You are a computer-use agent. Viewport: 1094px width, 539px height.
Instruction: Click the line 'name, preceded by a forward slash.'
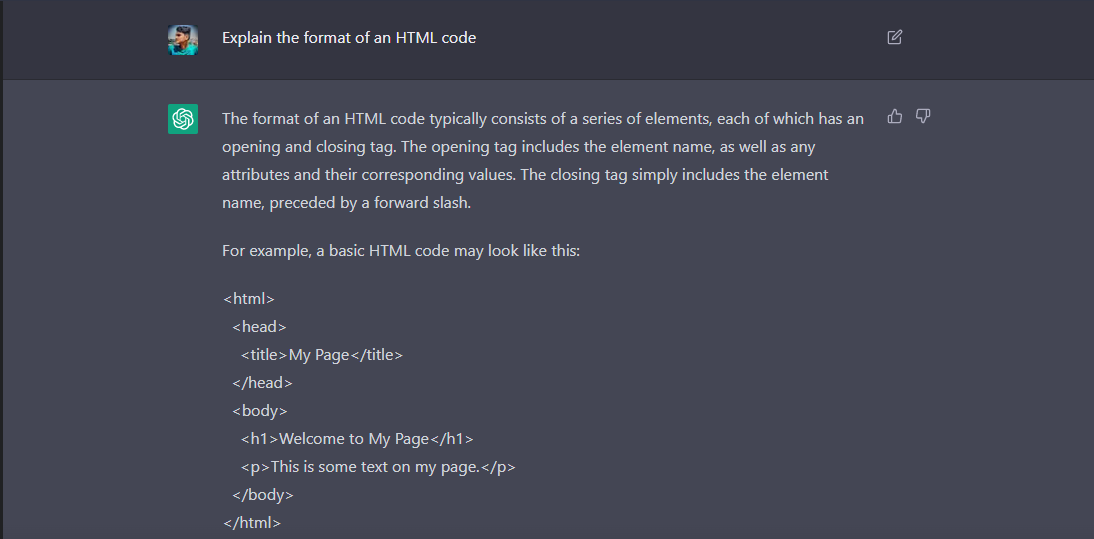click(346, 202)
